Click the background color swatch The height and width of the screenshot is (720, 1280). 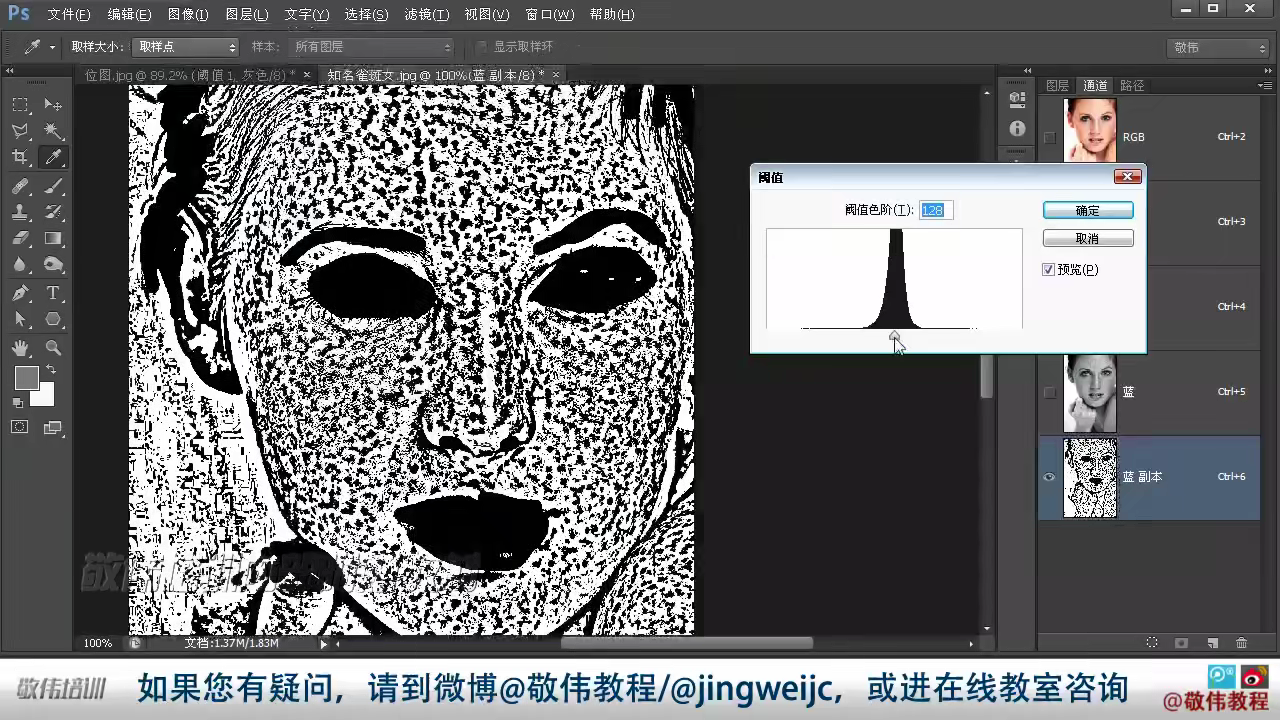click(44, 397)
